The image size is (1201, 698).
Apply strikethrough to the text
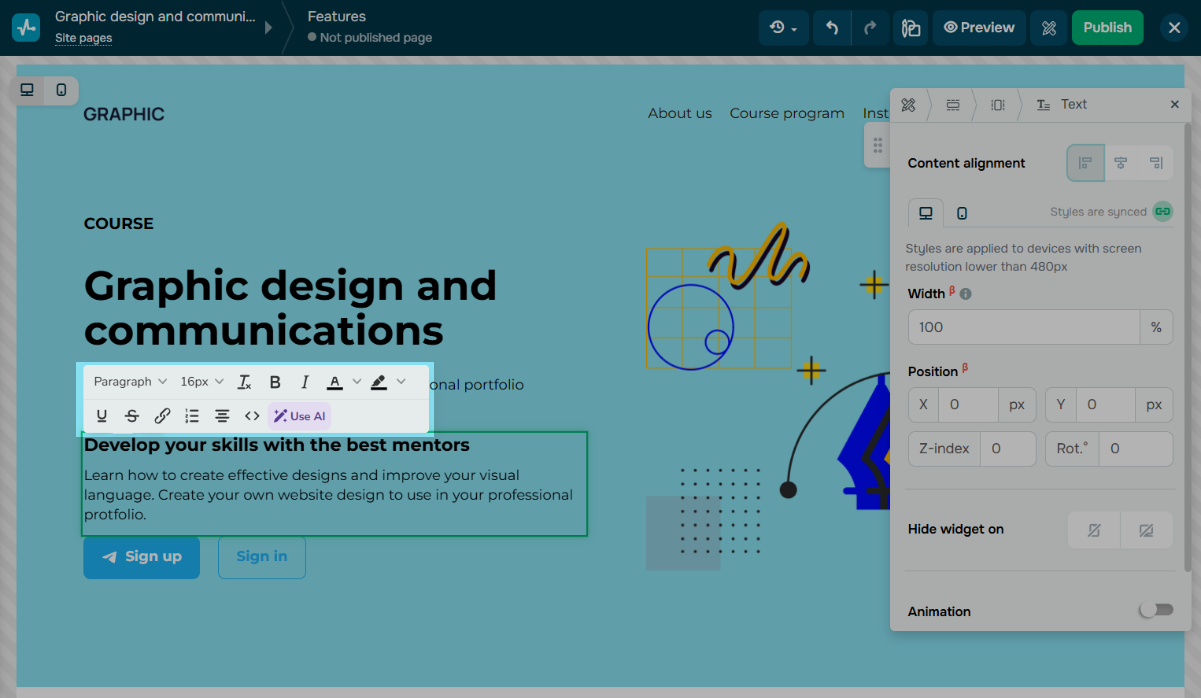(132, 416)
